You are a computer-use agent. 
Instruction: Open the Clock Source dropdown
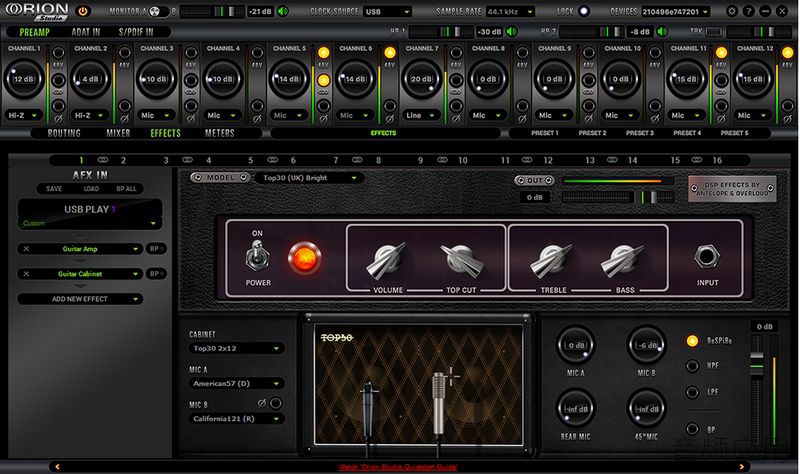(387, 11)
